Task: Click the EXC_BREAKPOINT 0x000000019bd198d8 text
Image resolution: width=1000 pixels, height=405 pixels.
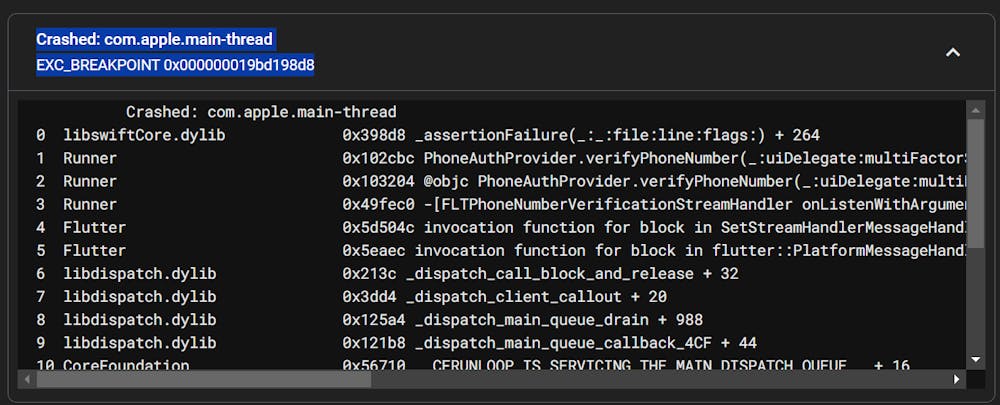Action: (175, 65)
